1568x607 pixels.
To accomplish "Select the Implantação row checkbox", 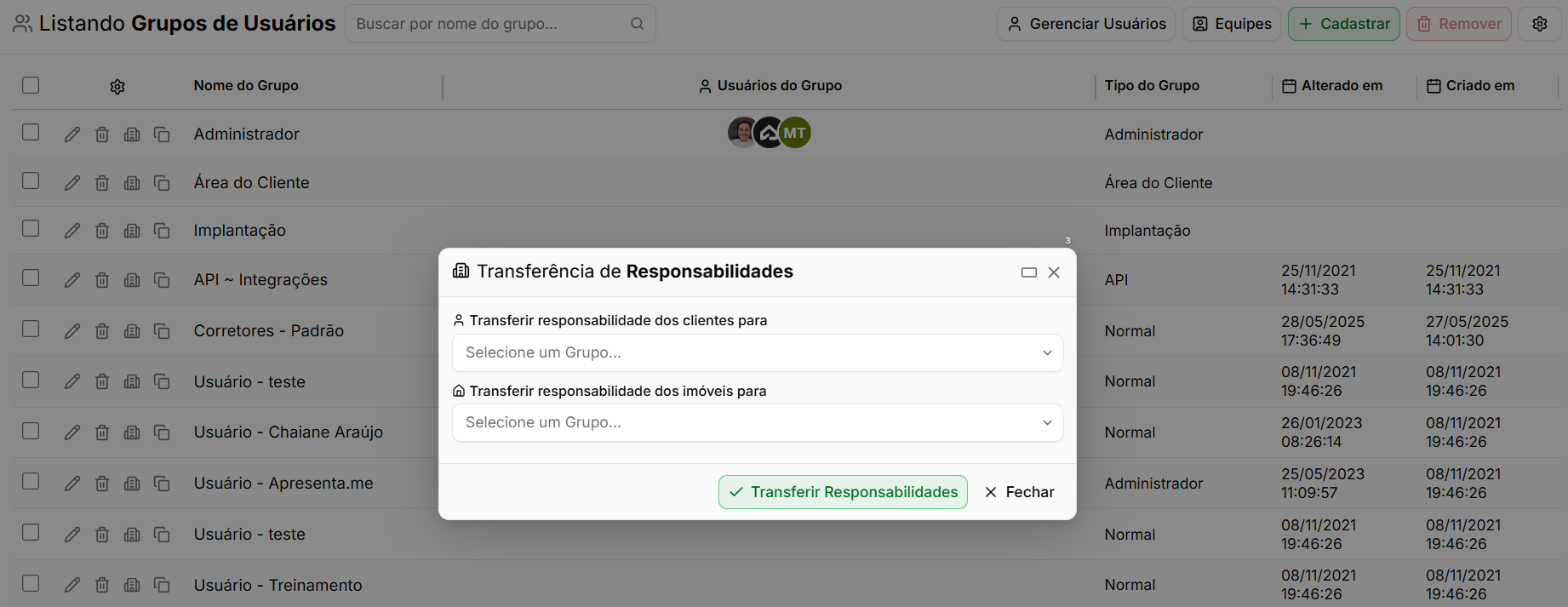I will point(31,228).
